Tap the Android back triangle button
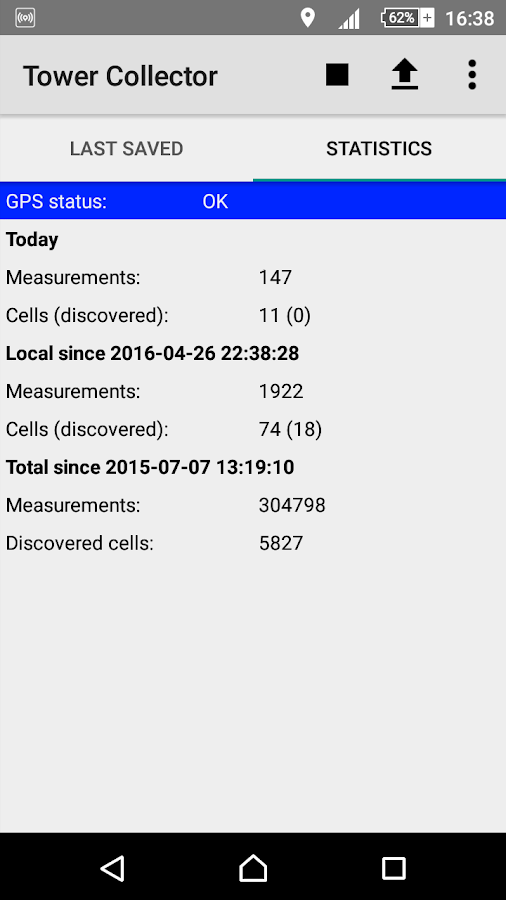506x900 pixels. 112,867
